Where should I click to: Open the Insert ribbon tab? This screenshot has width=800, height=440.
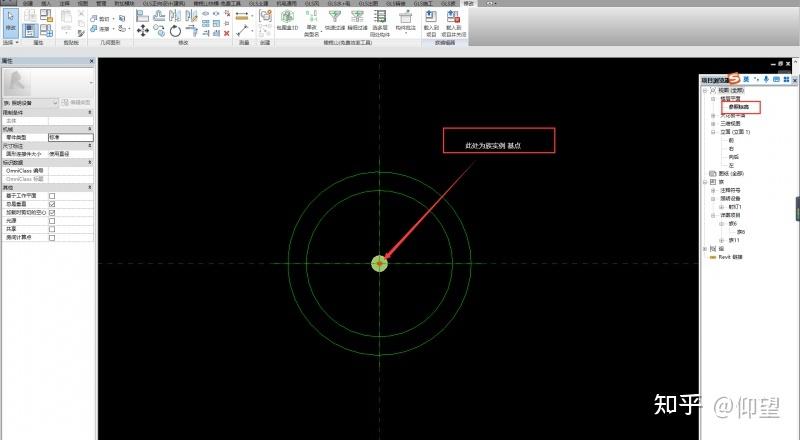pyautogui.click(x=46, y=3)
